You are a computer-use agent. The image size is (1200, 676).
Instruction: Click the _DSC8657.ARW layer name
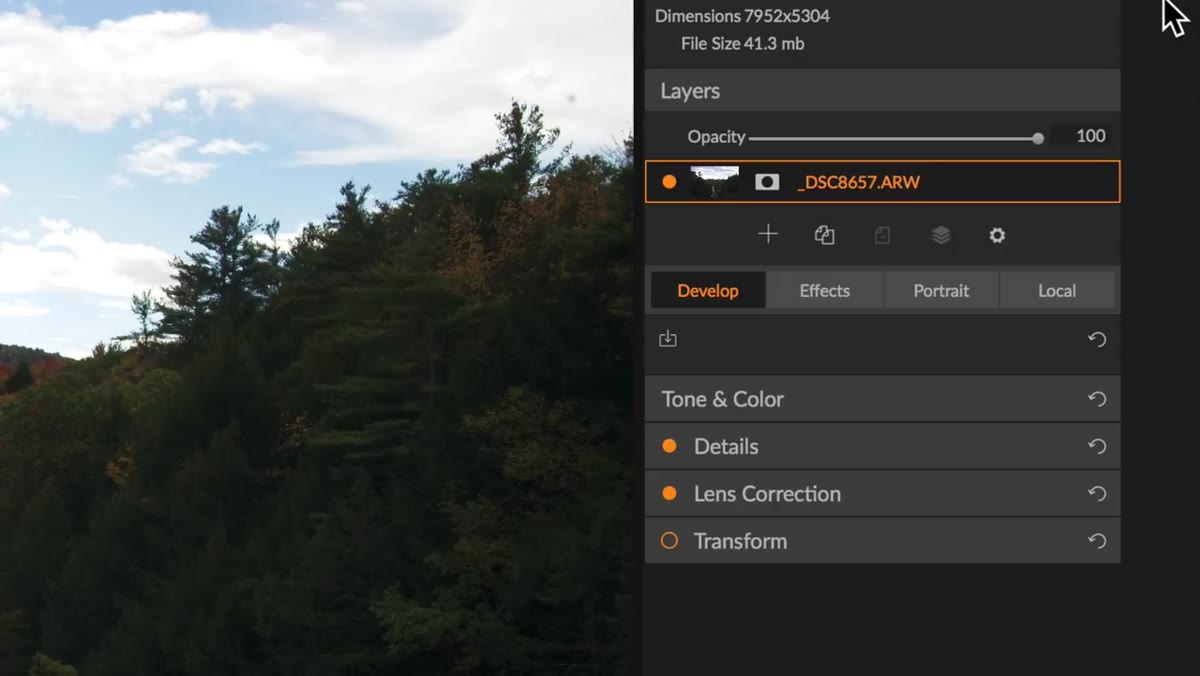[x=858, y=182]
